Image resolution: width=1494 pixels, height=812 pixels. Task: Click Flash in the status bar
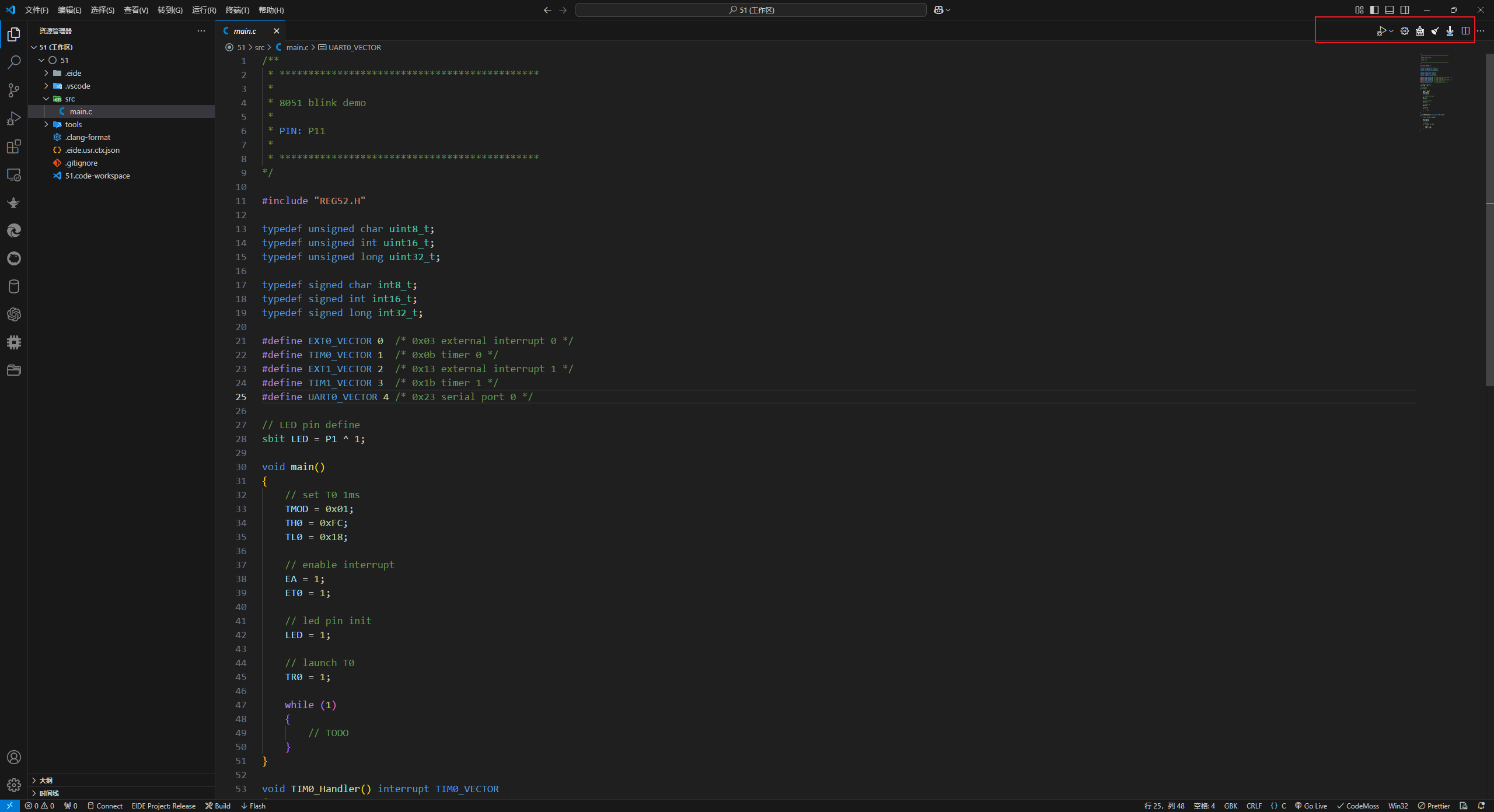click(x=253, y=806)
